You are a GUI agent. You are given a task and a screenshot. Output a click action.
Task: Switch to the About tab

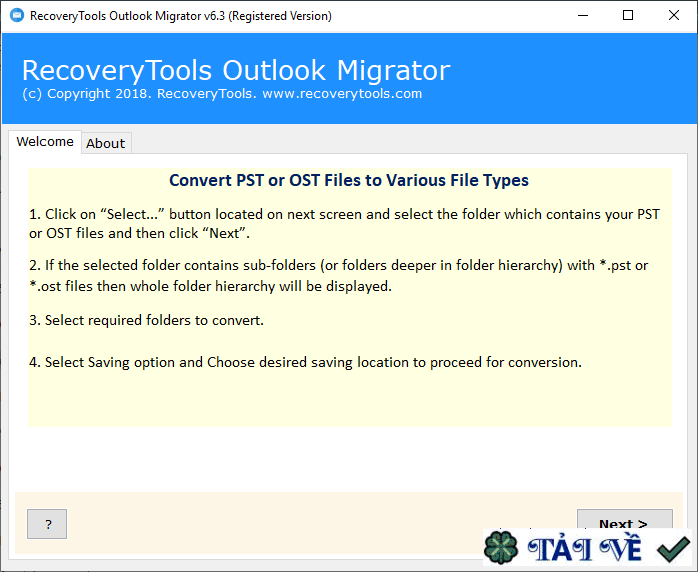click(x=106, y=143)
